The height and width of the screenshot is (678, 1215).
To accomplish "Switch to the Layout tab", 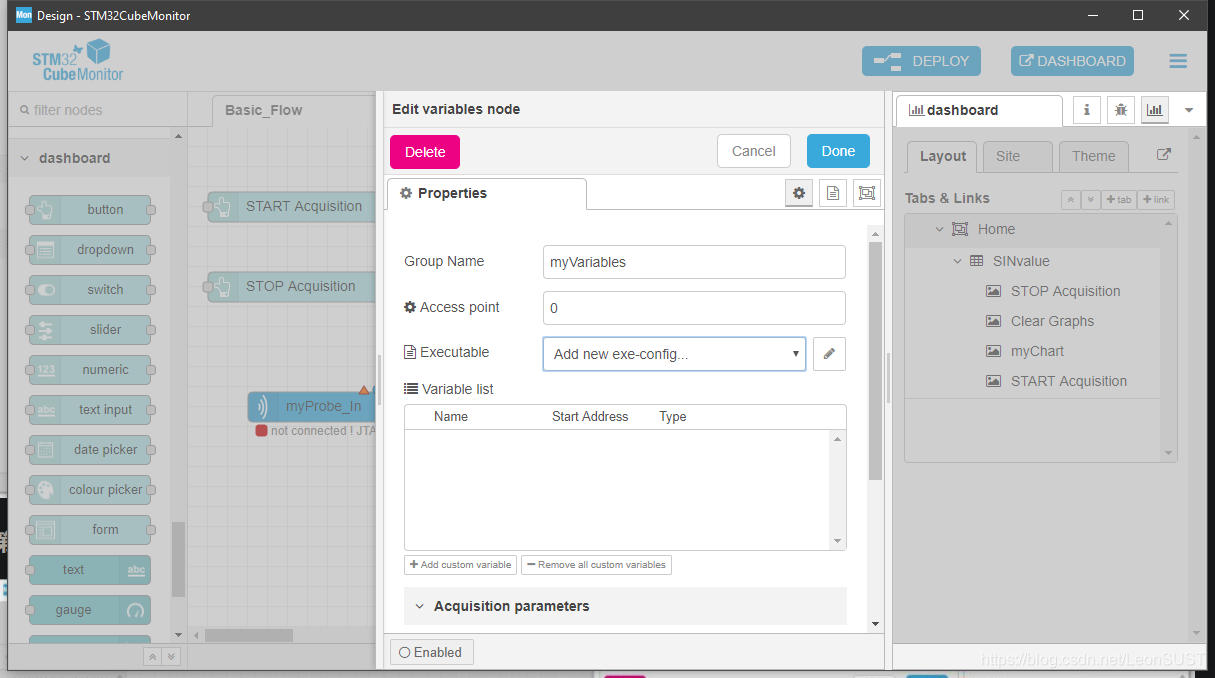I will click(x=943, y=156).
